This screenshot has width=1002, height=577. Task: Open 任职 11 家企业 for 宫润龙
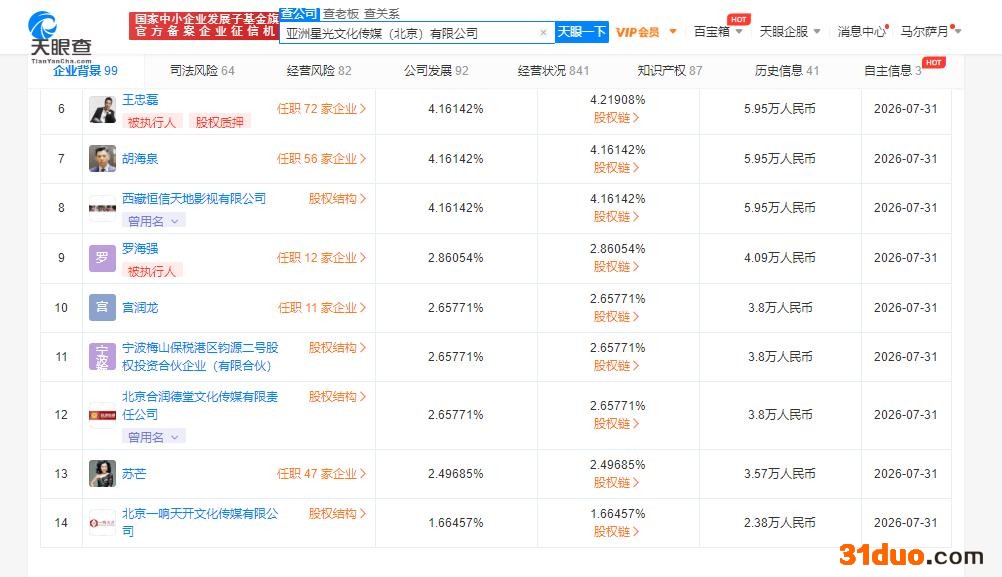[321, 308]
